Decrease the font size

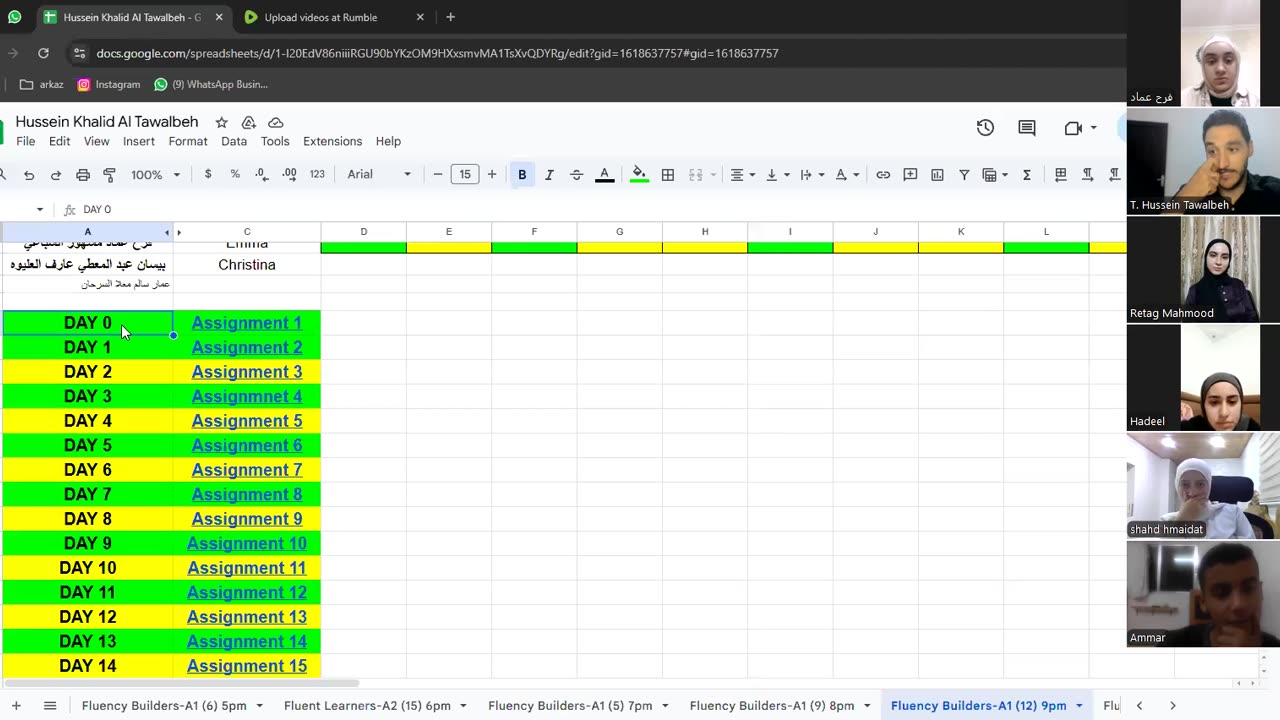coord(438,174)
